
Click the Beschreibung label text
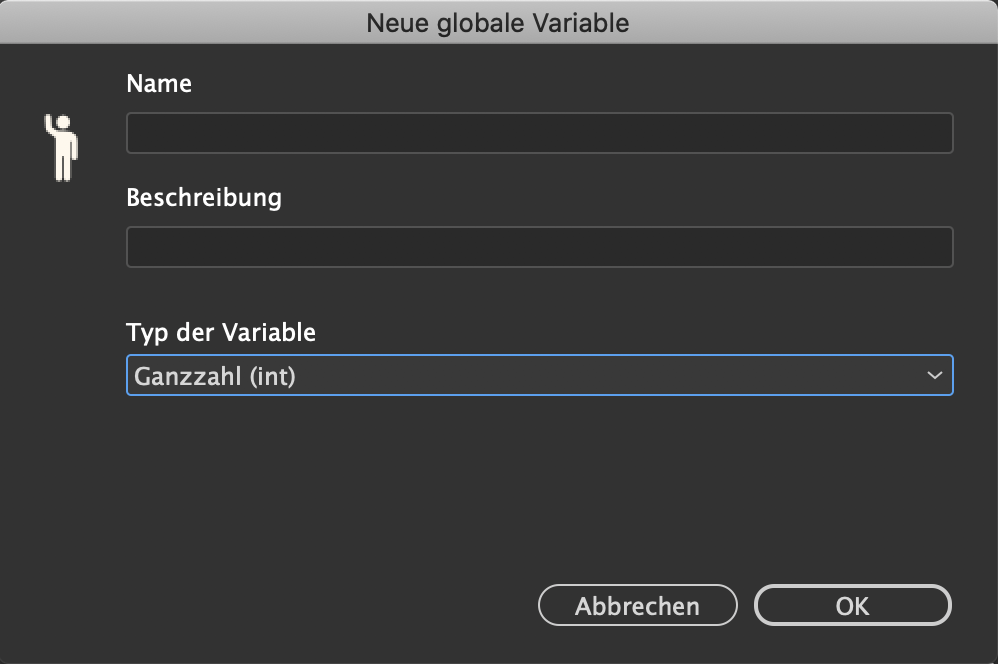tap(204, 198)
